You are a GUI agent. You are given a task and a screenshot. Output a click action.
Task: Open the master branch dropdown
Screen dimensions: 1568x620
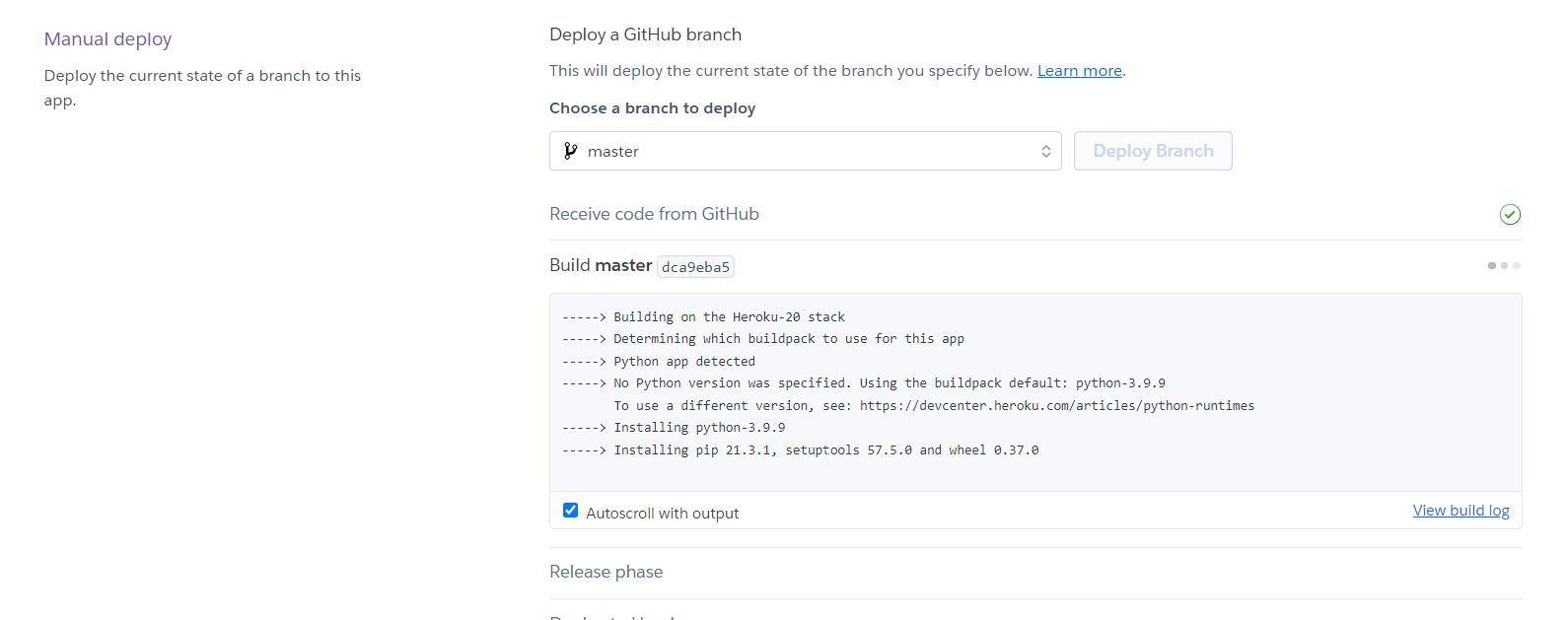[805, 151]
